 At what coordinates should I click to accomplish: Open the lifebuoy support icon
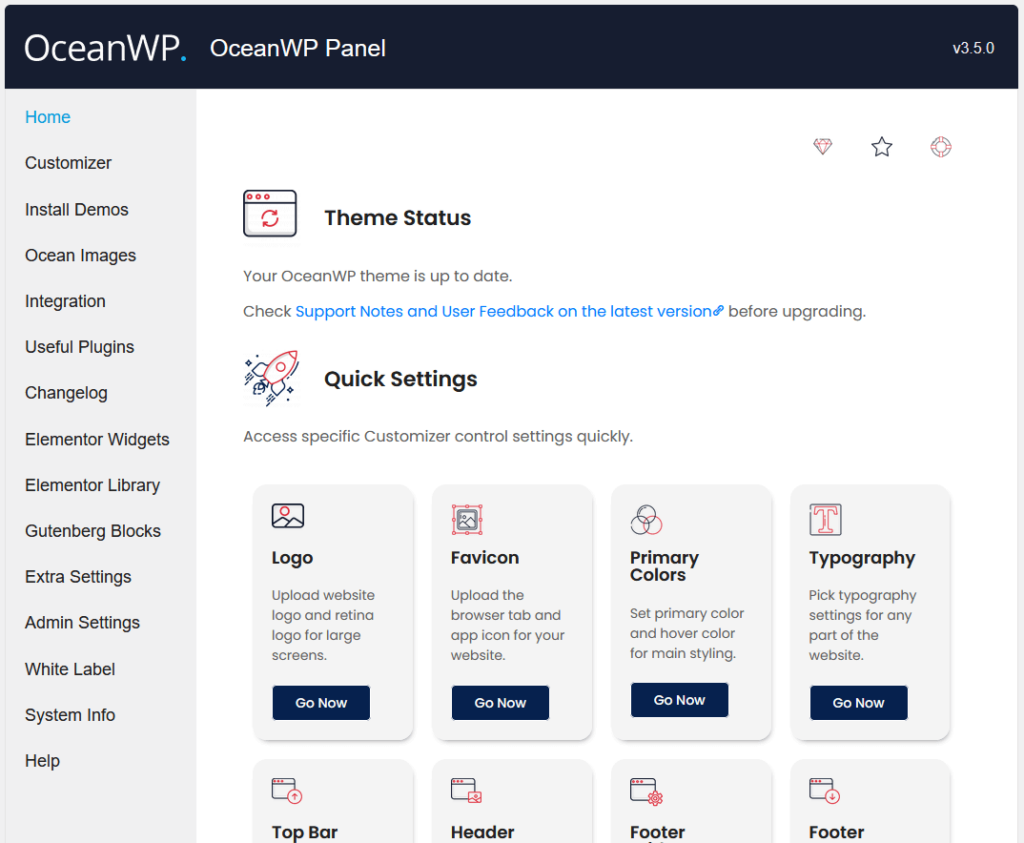(x=940, y=146)
